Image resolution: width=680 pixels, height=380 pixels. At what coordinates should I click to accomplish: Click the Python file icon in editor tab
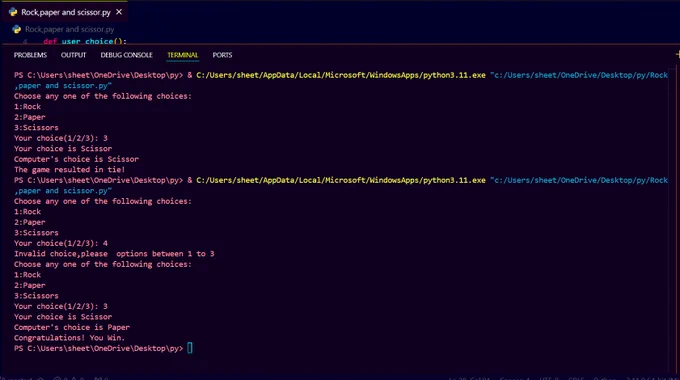(13, 12)
